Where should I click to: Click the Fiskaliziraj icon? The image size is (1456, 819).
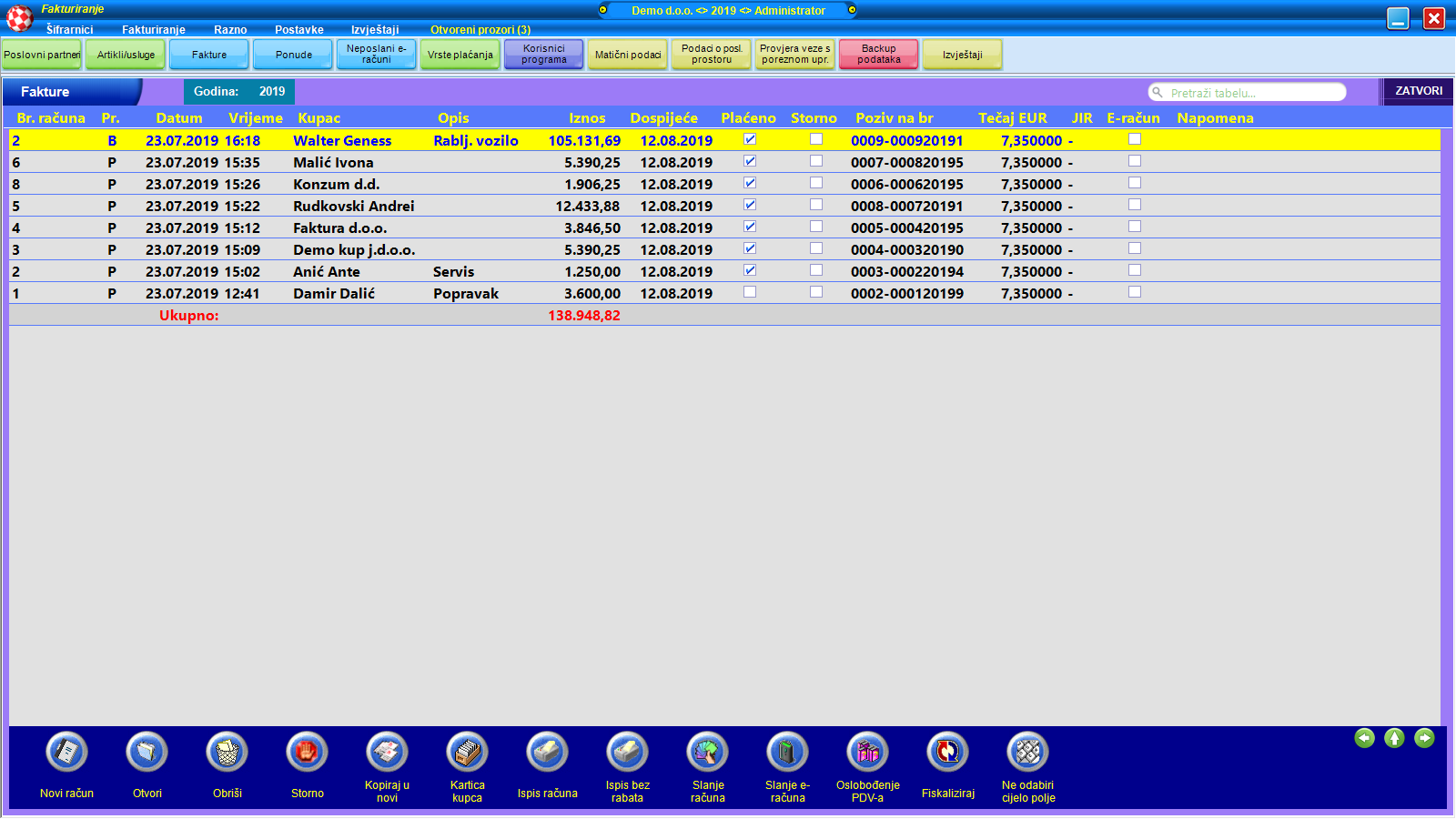947,753
